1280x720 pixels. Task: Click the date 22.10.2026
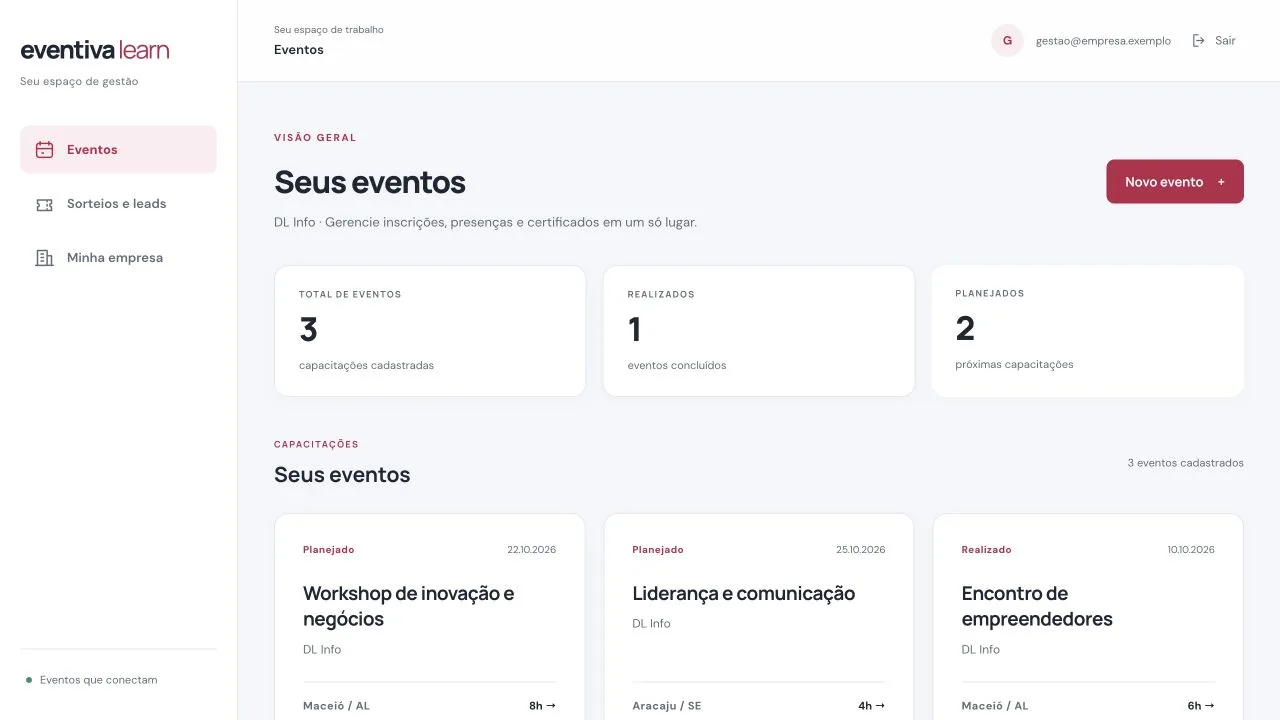(x=531, y=550)
